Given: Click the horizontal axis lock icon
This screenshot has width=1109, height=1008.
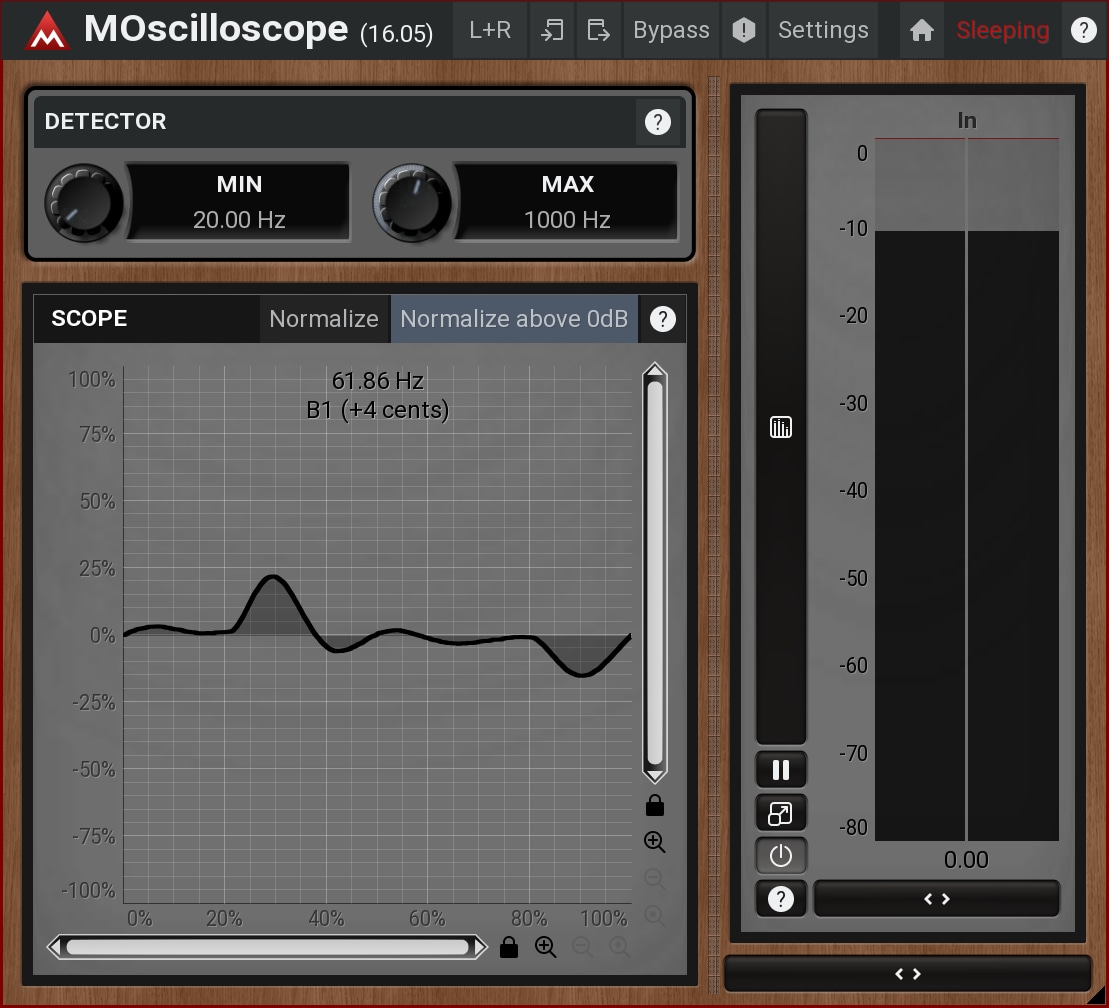Looking at the screenshot, I should [509, 946].
